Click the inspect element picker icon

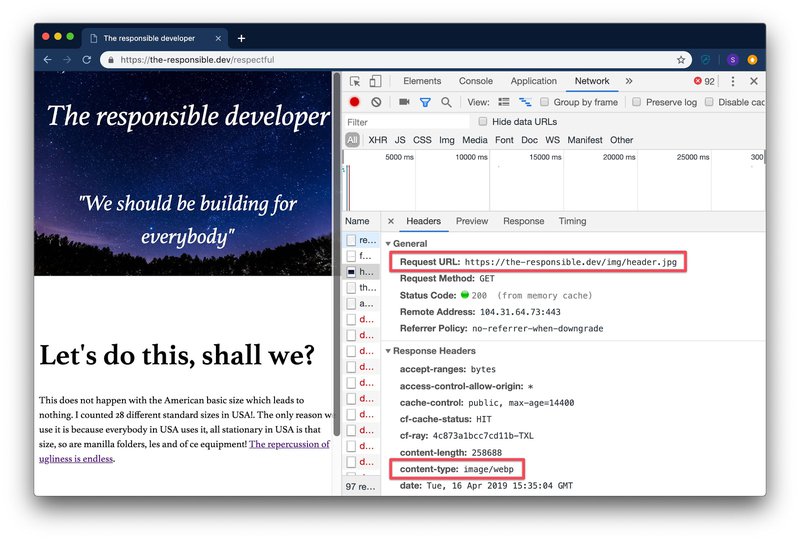(355, 81)
